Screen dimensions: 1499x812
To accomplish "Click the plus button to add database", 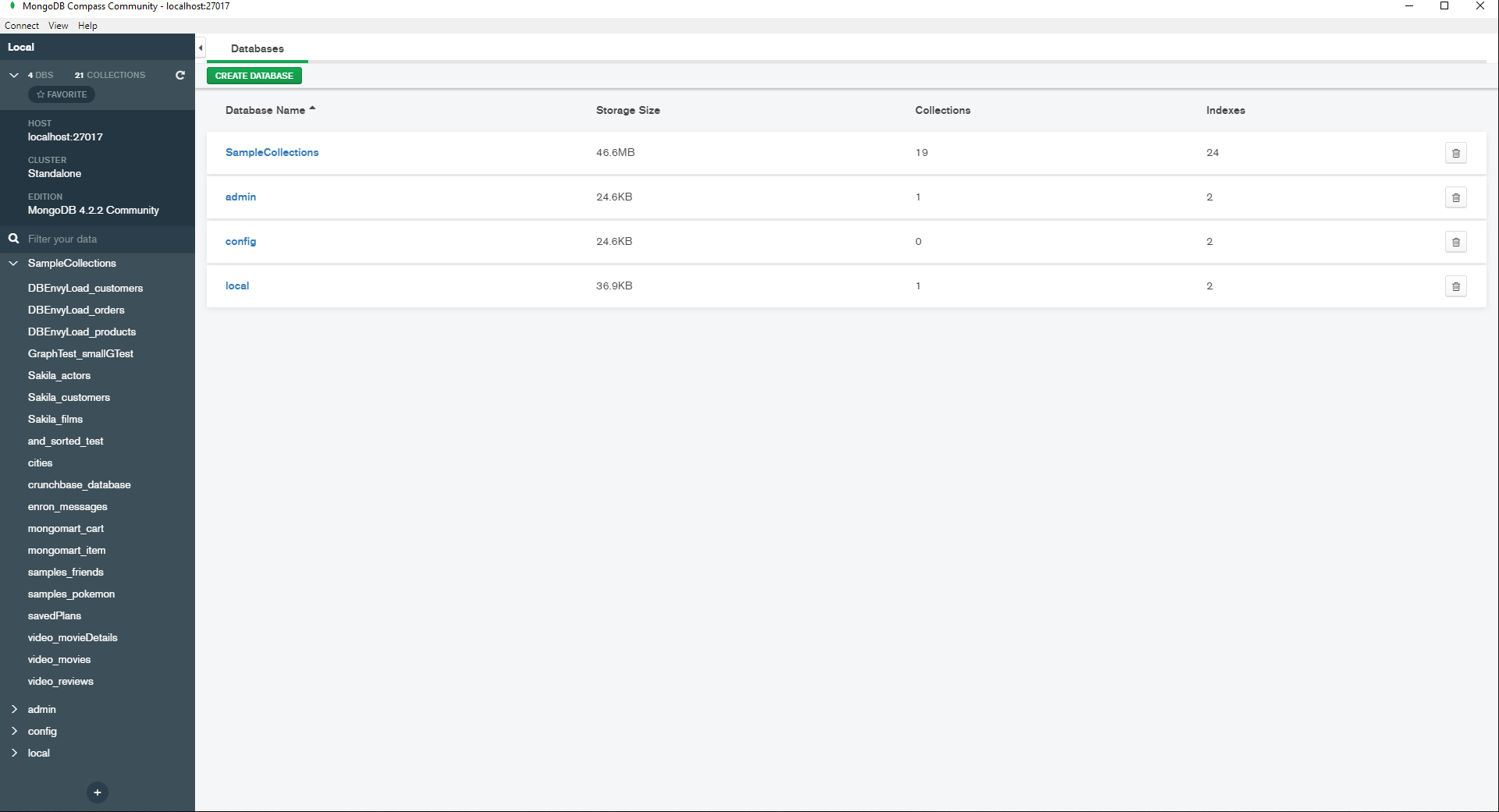I will 98,792.
